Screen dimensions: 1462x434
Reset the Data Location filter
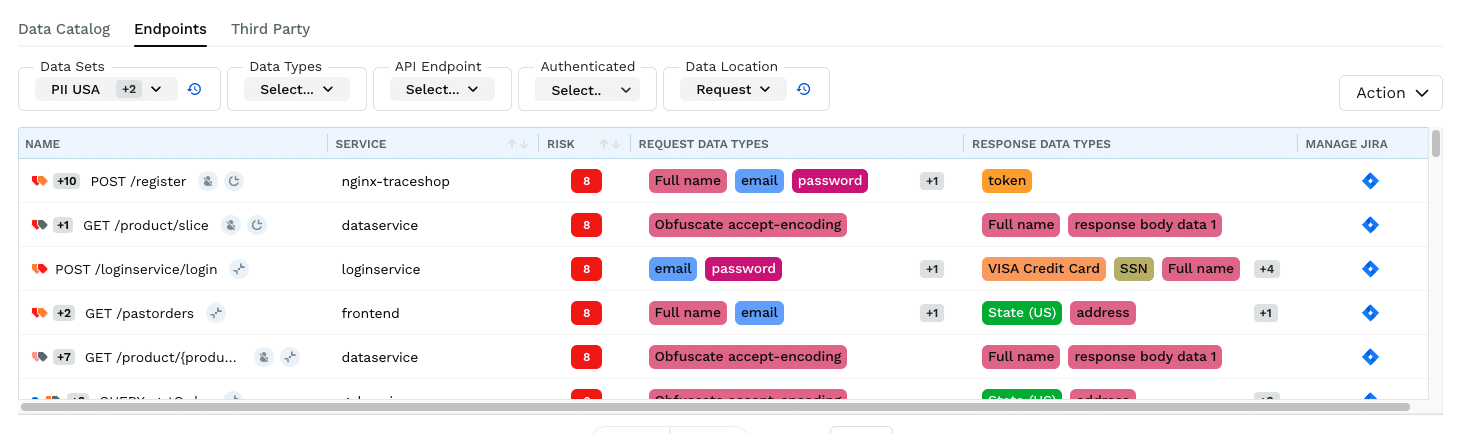tap(803, 89)
